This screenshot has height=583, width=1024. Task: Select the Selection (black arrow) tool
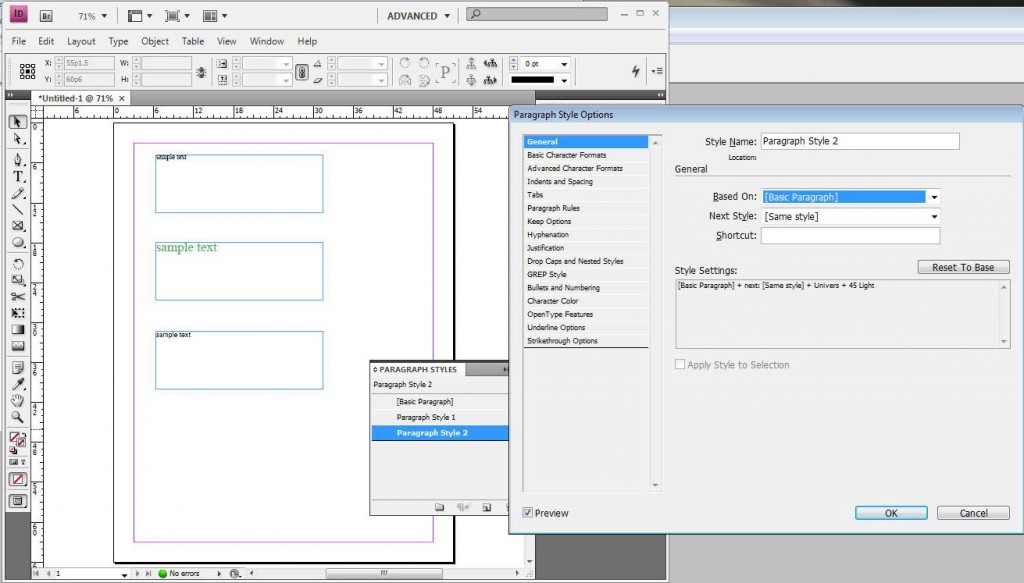pos(18,122)
